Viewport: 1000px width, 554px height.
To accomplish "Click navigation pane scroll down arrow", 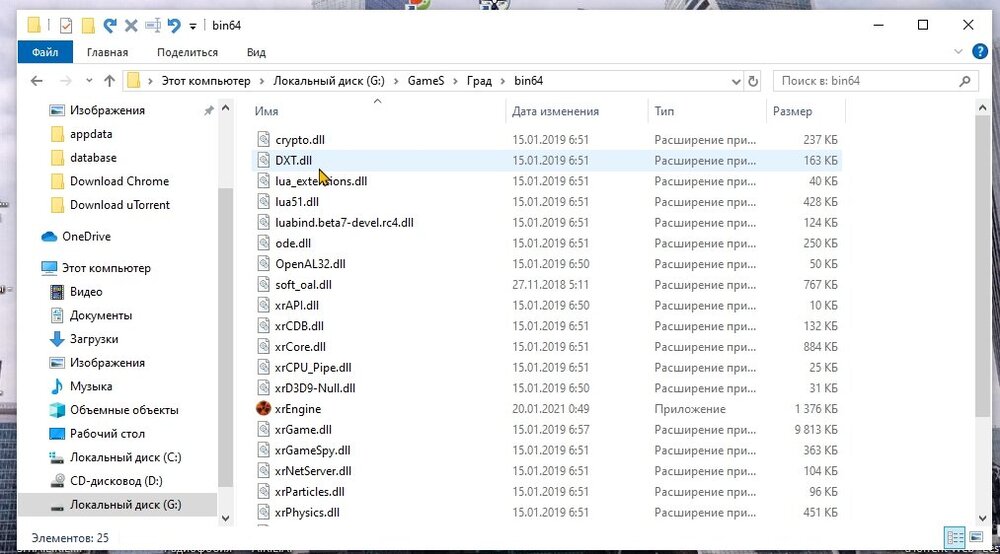I will [225, 518].
